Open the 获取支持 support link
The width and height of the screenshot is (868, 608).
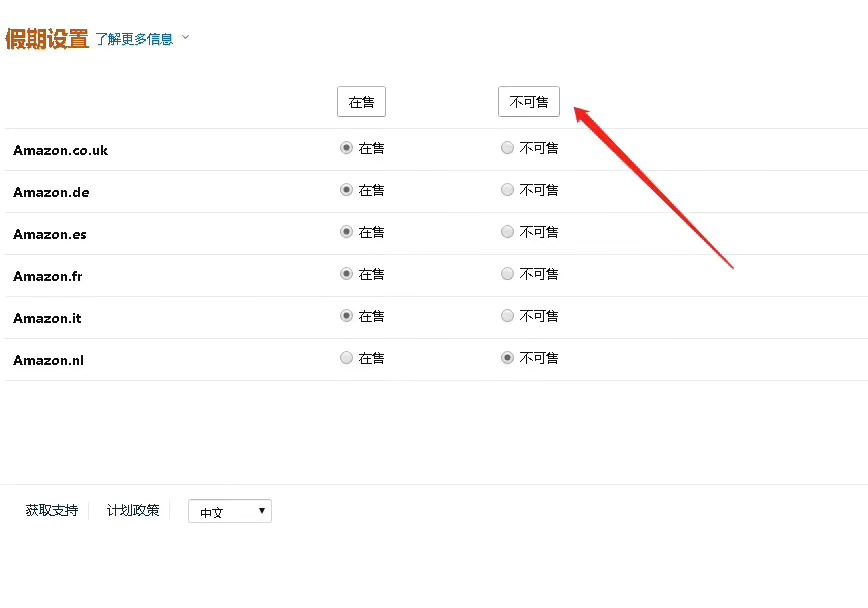[x=50, y=510]
